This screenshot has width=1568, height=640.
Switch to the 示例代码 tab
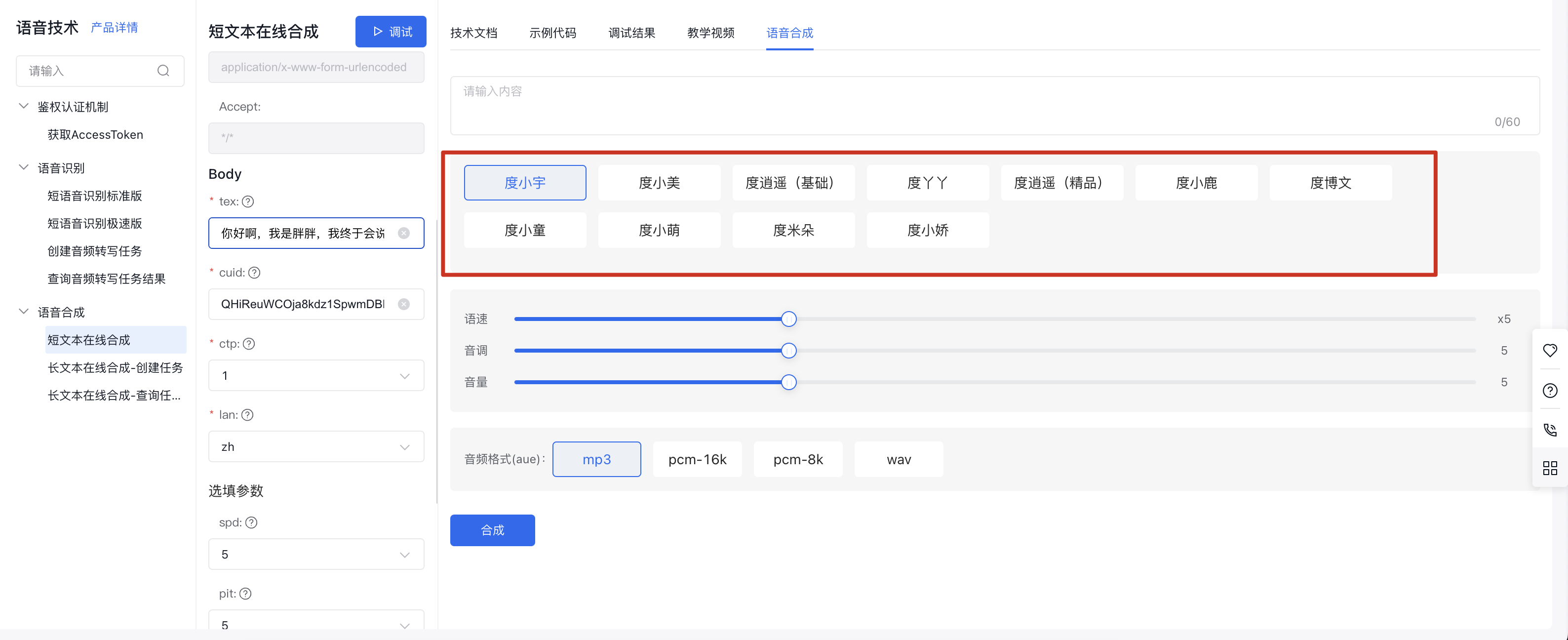(552, 33)
